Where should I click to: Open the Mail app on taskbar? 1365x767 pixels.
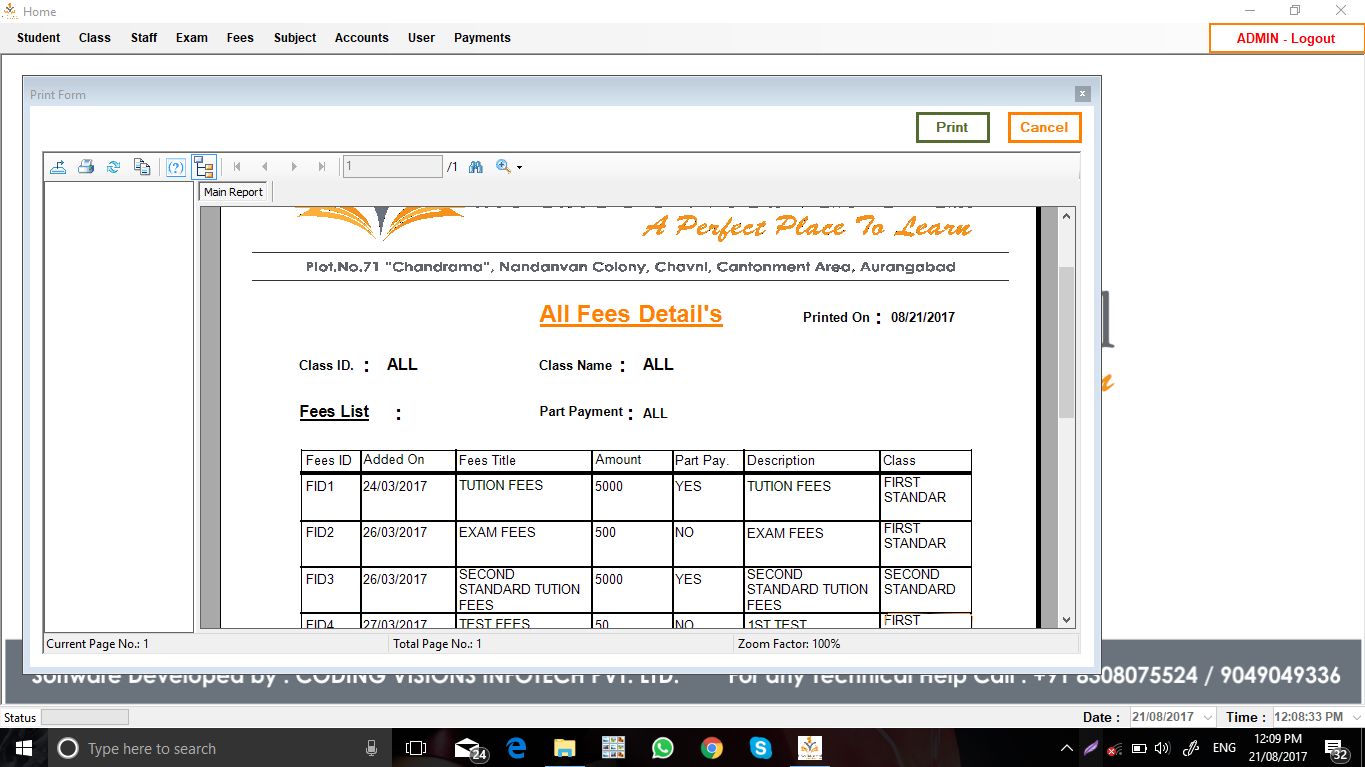pos(468,748)
